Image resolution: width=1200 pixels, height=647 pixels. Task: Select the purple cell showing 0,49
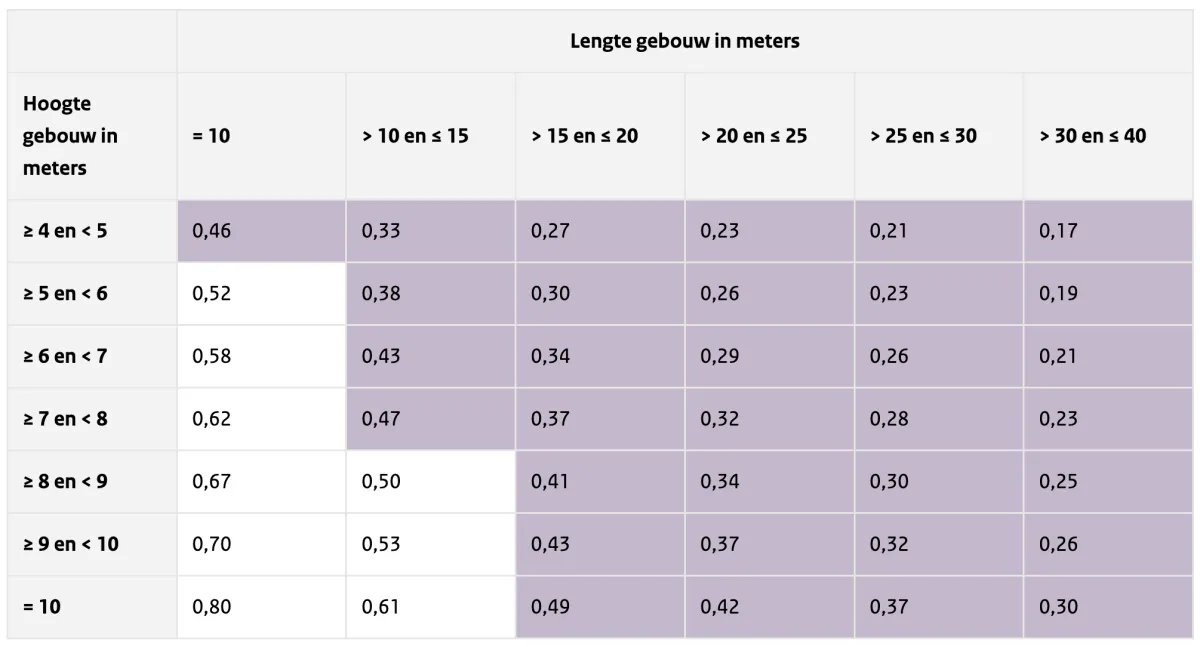click(600, 607)
